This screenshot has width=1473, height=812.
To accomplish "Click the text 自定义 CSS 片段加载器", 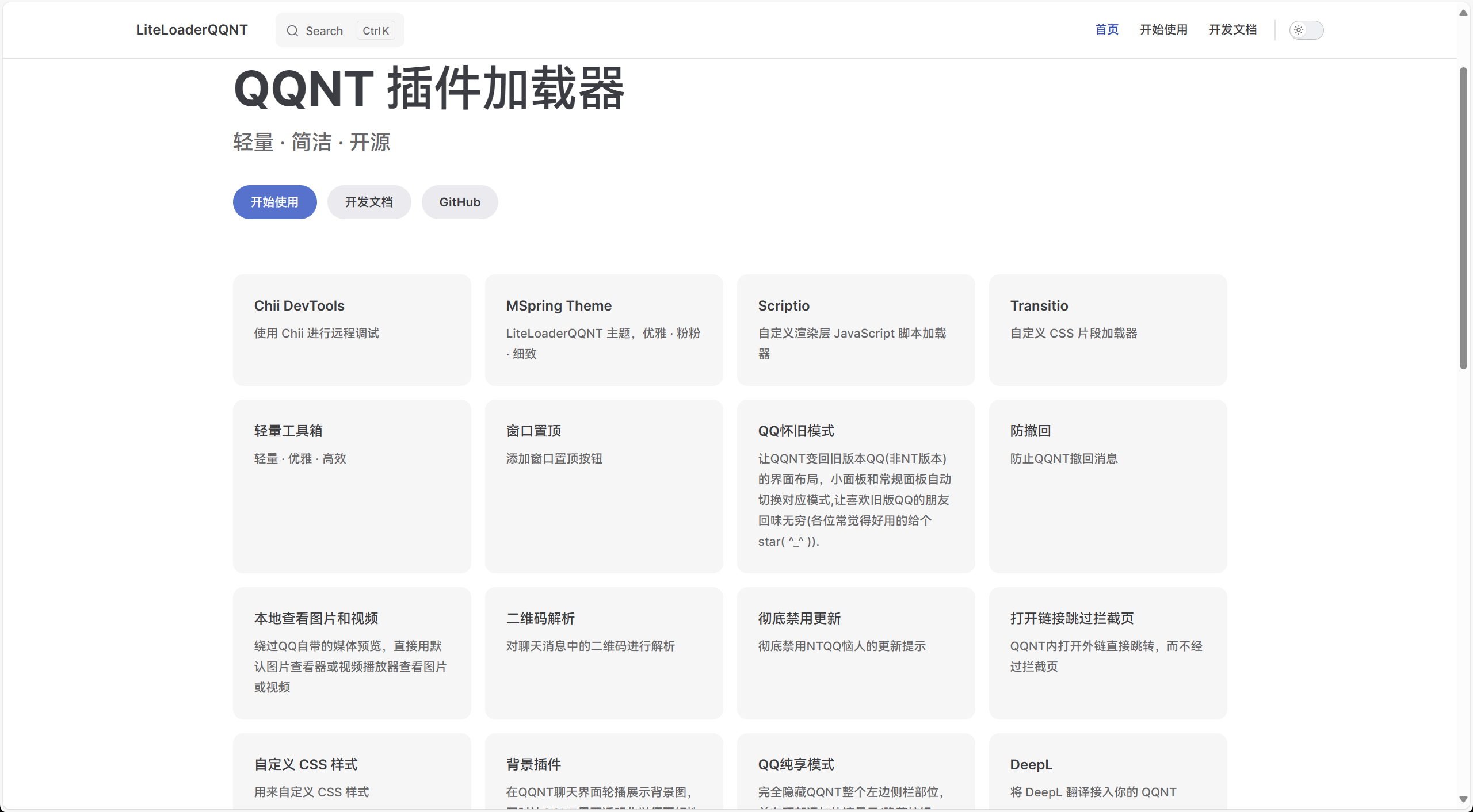I will point(1074,333).
